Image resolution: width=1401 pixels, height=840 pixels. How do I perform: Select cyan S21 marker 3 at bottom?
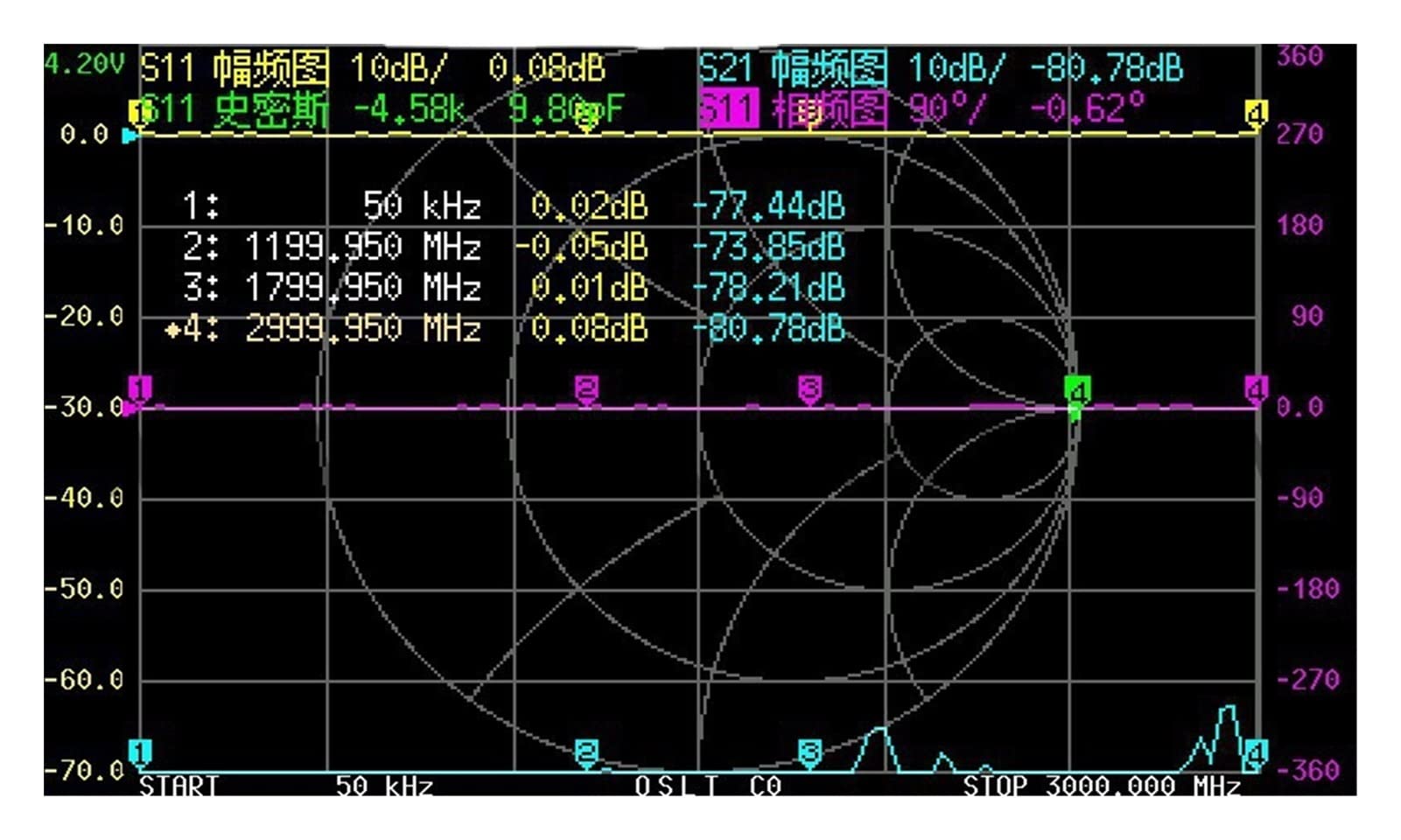click(x=810, y=752)
